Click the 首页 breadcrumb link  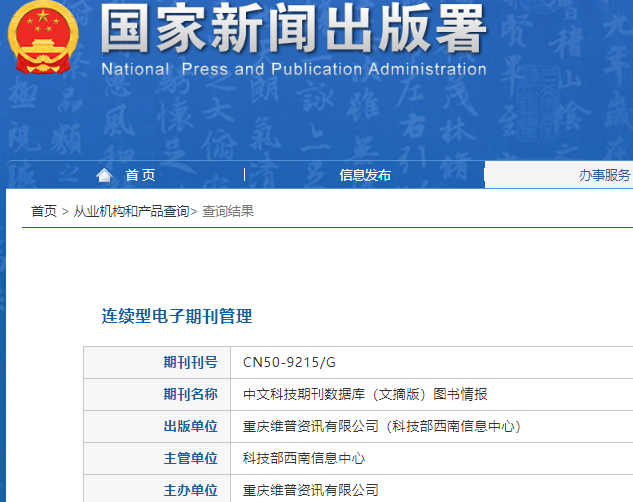[44, 211]
